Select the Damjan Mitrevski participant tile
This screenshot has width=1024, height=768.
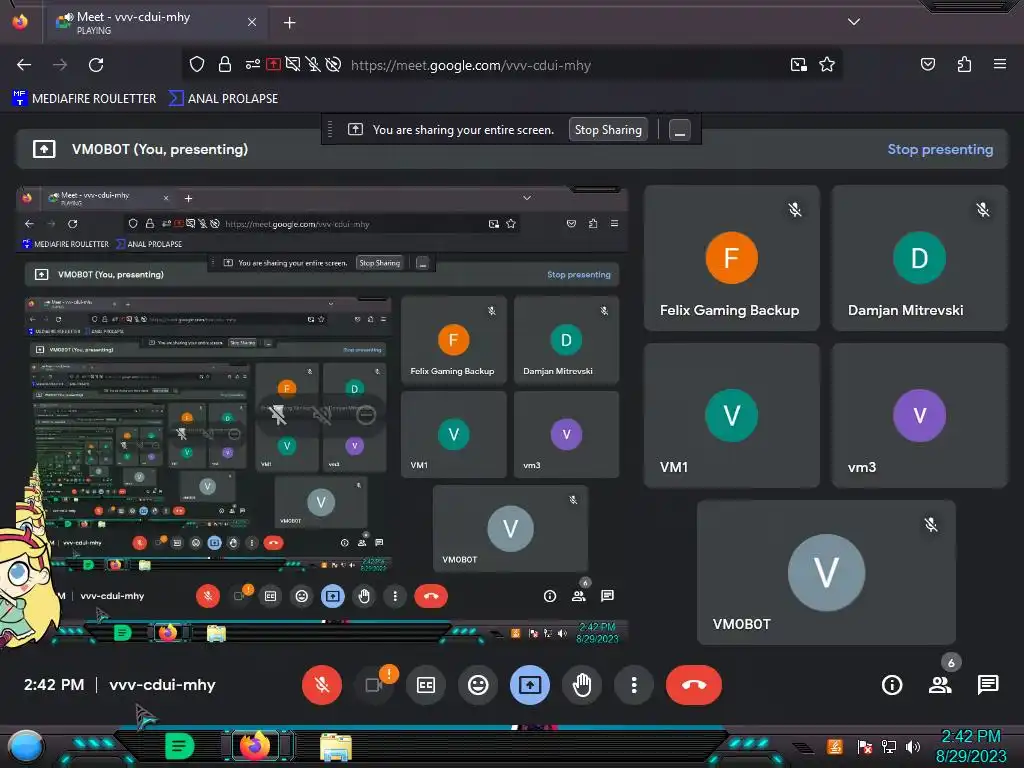[x=920, y=258]
